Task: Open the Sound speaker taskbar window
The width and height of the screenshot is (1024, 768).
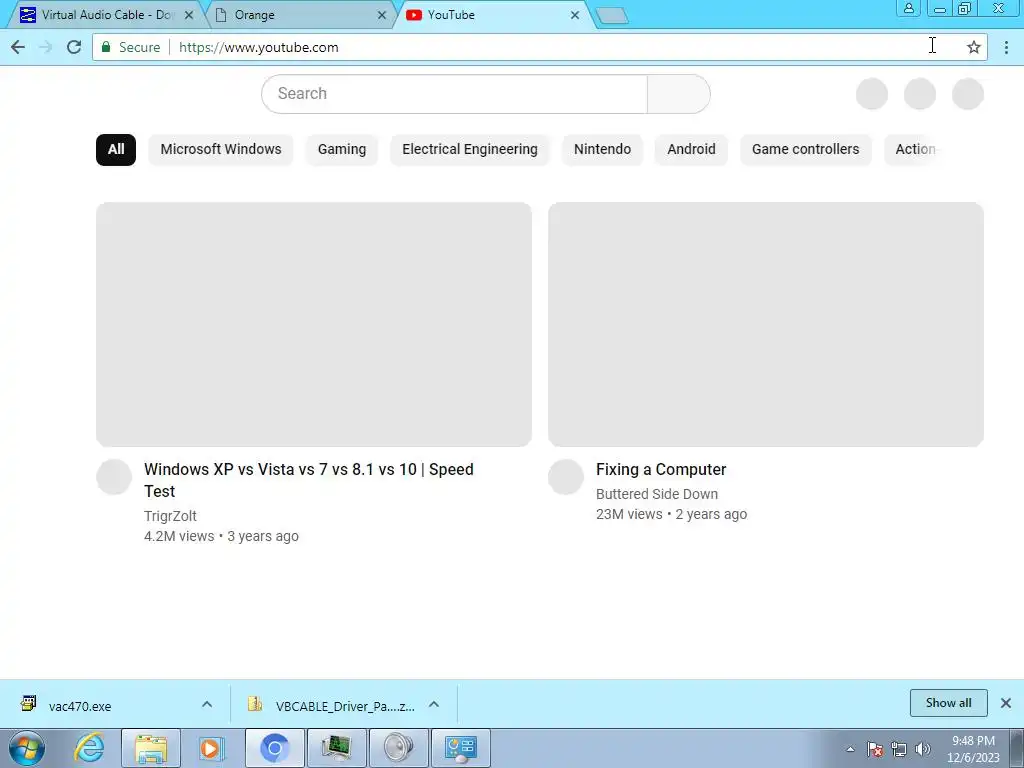Action: point(399,748)
